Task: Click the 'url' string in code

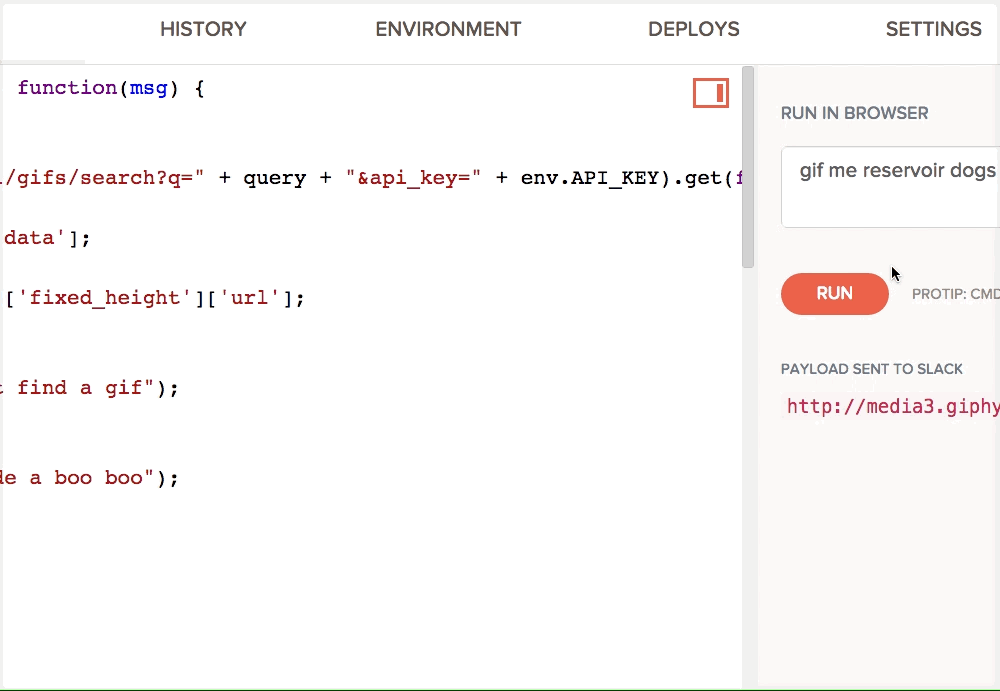Action: point(249,298)
